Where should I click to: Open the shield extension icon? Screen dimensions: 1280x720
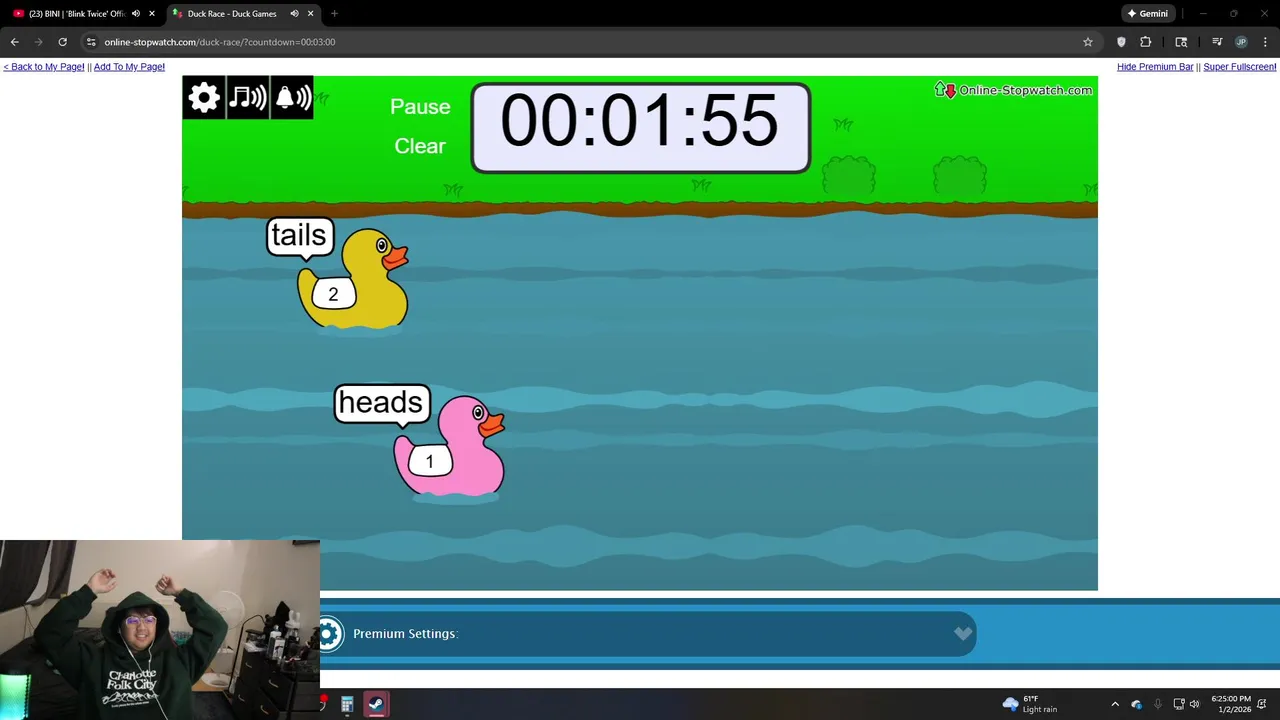click(x=1121, y=42)
